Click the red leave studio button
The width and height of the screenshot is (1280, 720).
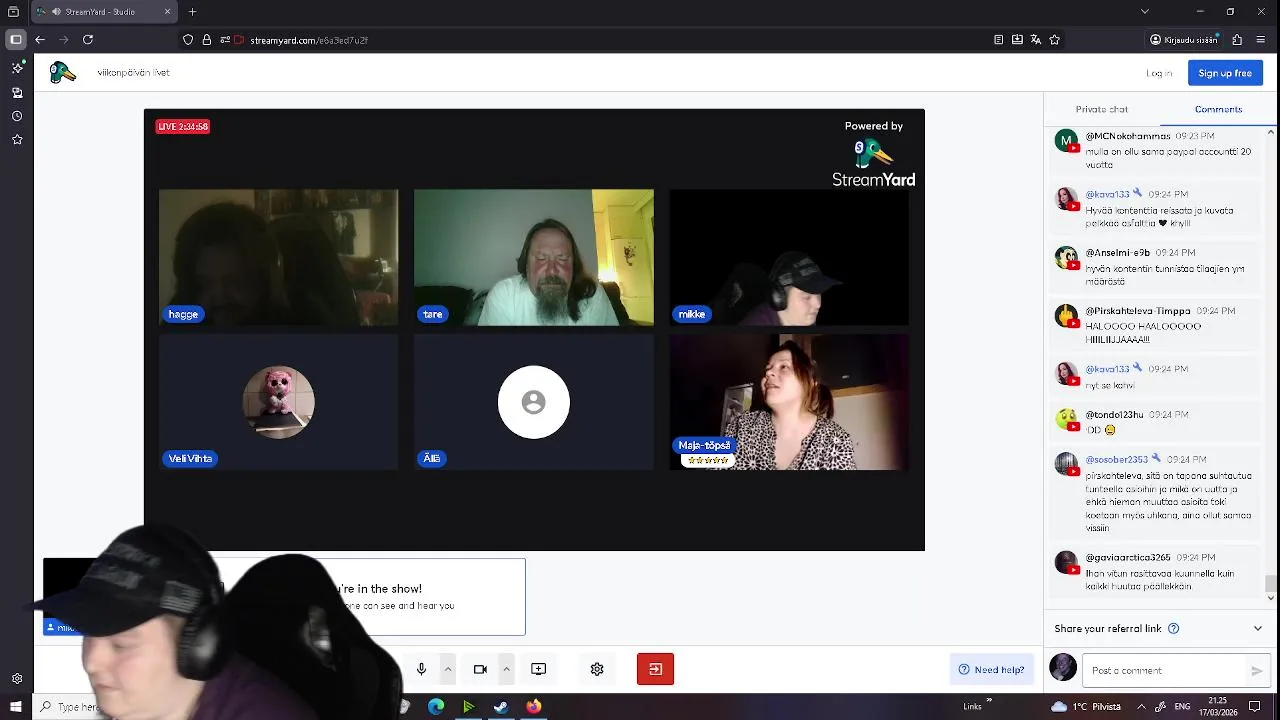coord(655,669)
